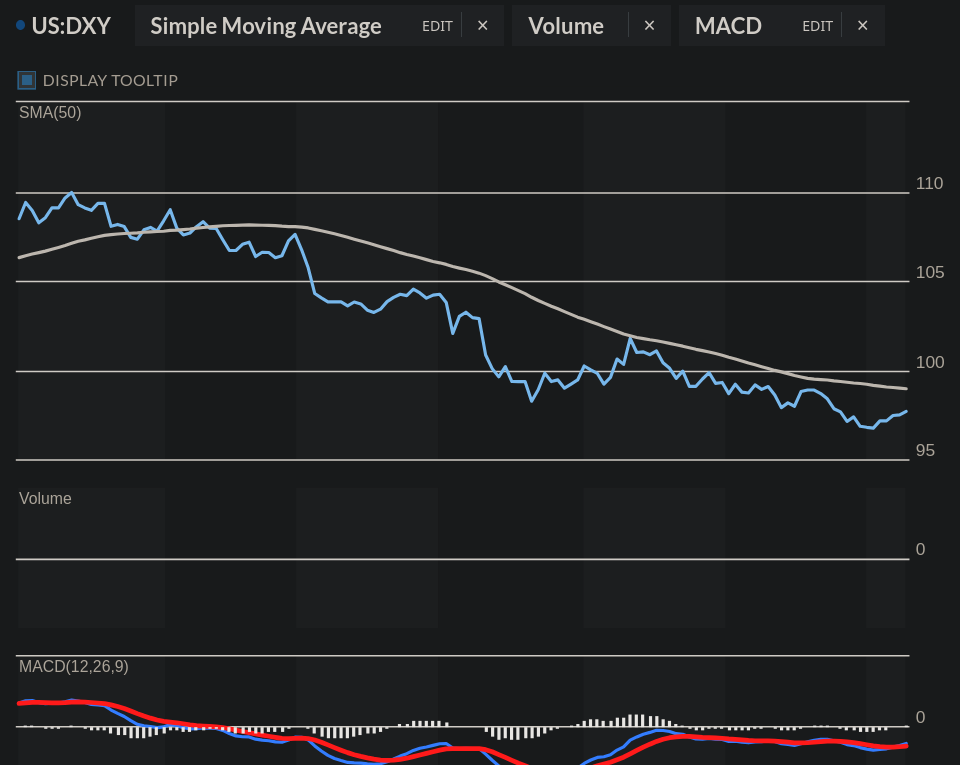Click the 105 price axis label

point(929,272)
